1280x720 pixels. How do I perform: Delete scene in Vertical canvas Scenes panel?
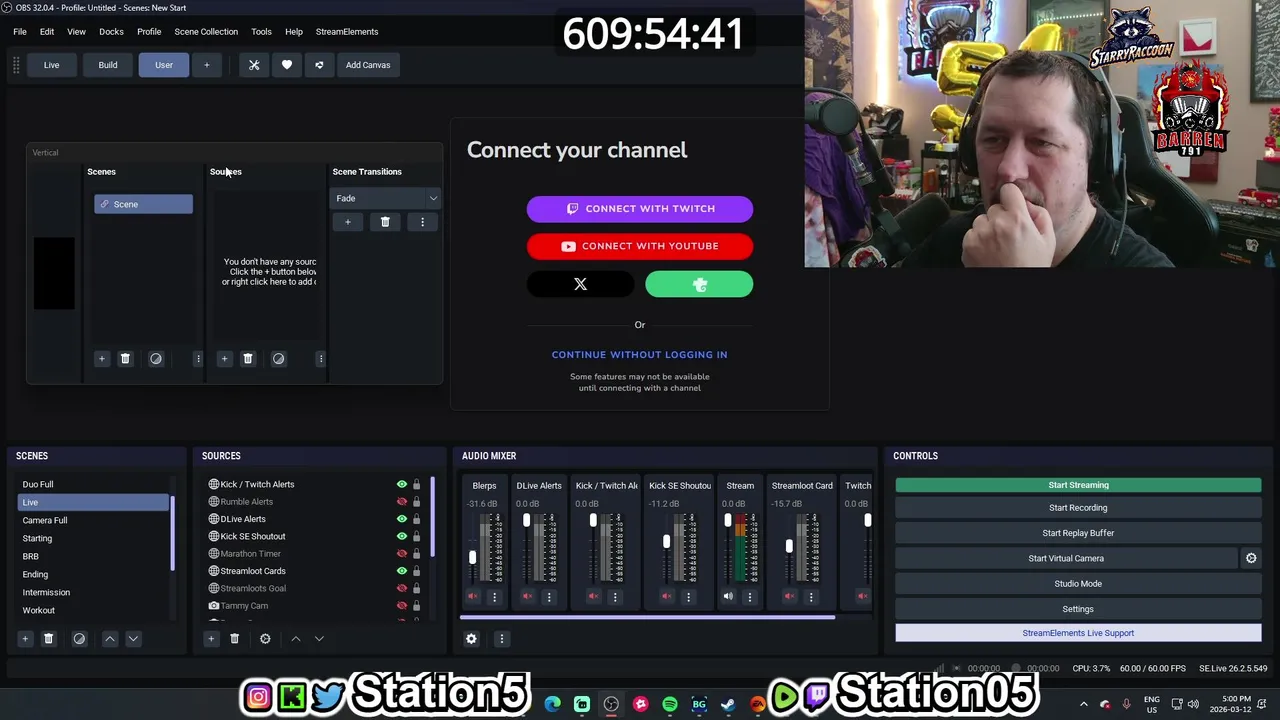pyautogui.click(x=125, y=358)
